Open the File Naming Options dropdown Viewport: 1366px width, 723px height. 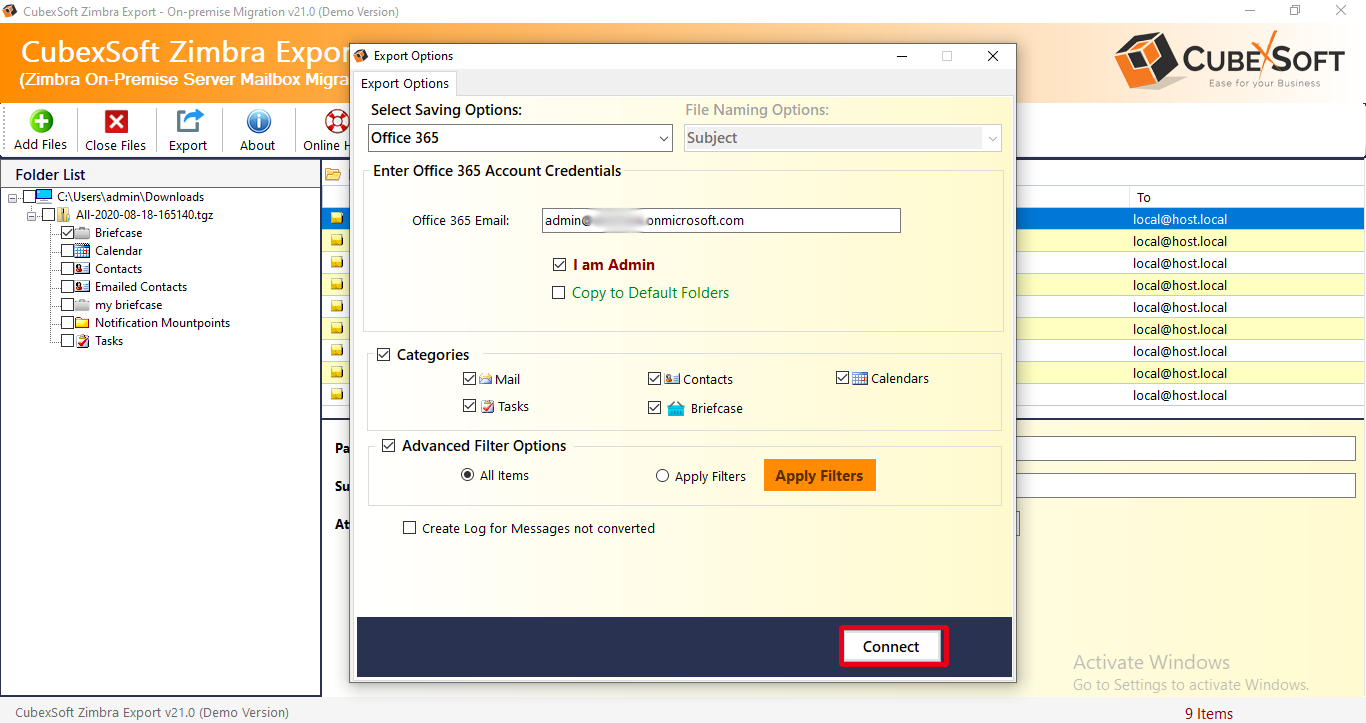tap(842, 138)
